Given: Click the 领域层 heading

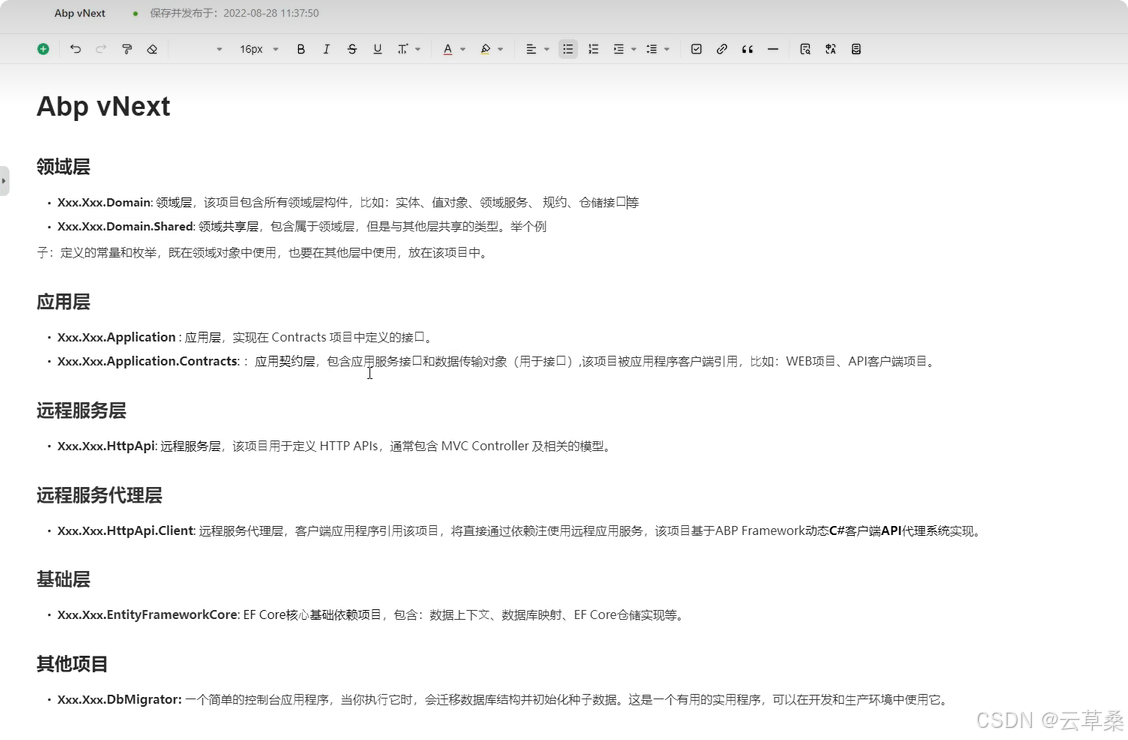Looking at the screenshot, I should [x=63, y=167].
